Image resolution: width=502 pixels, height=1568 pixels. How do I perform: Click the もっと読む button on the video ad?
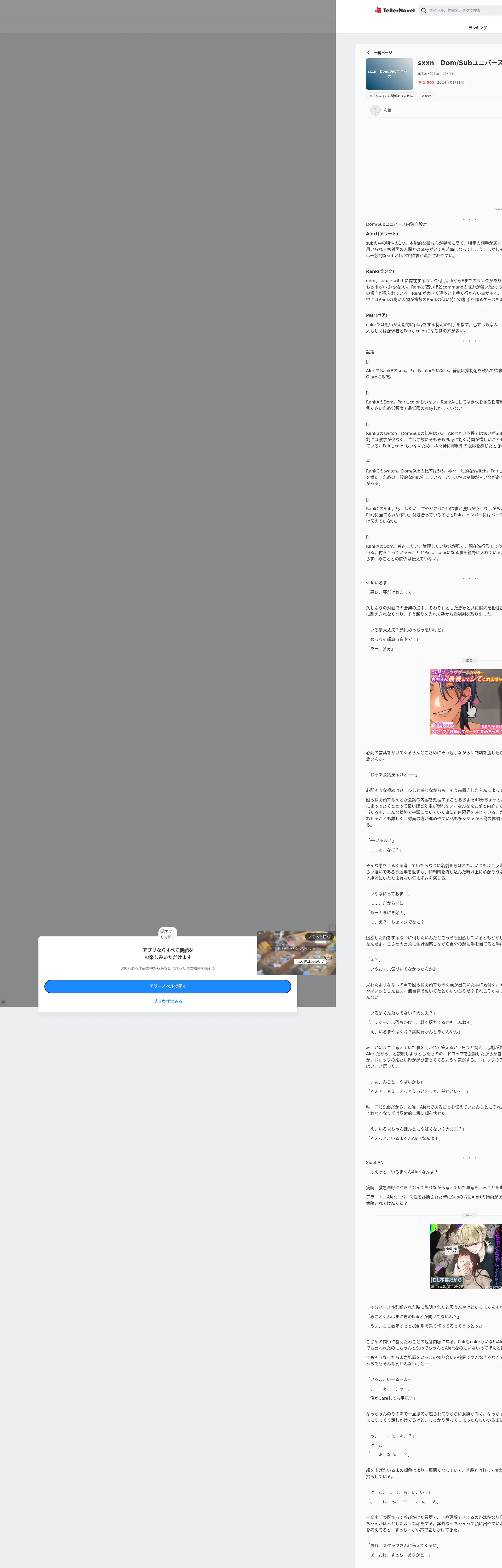point(319,937)
